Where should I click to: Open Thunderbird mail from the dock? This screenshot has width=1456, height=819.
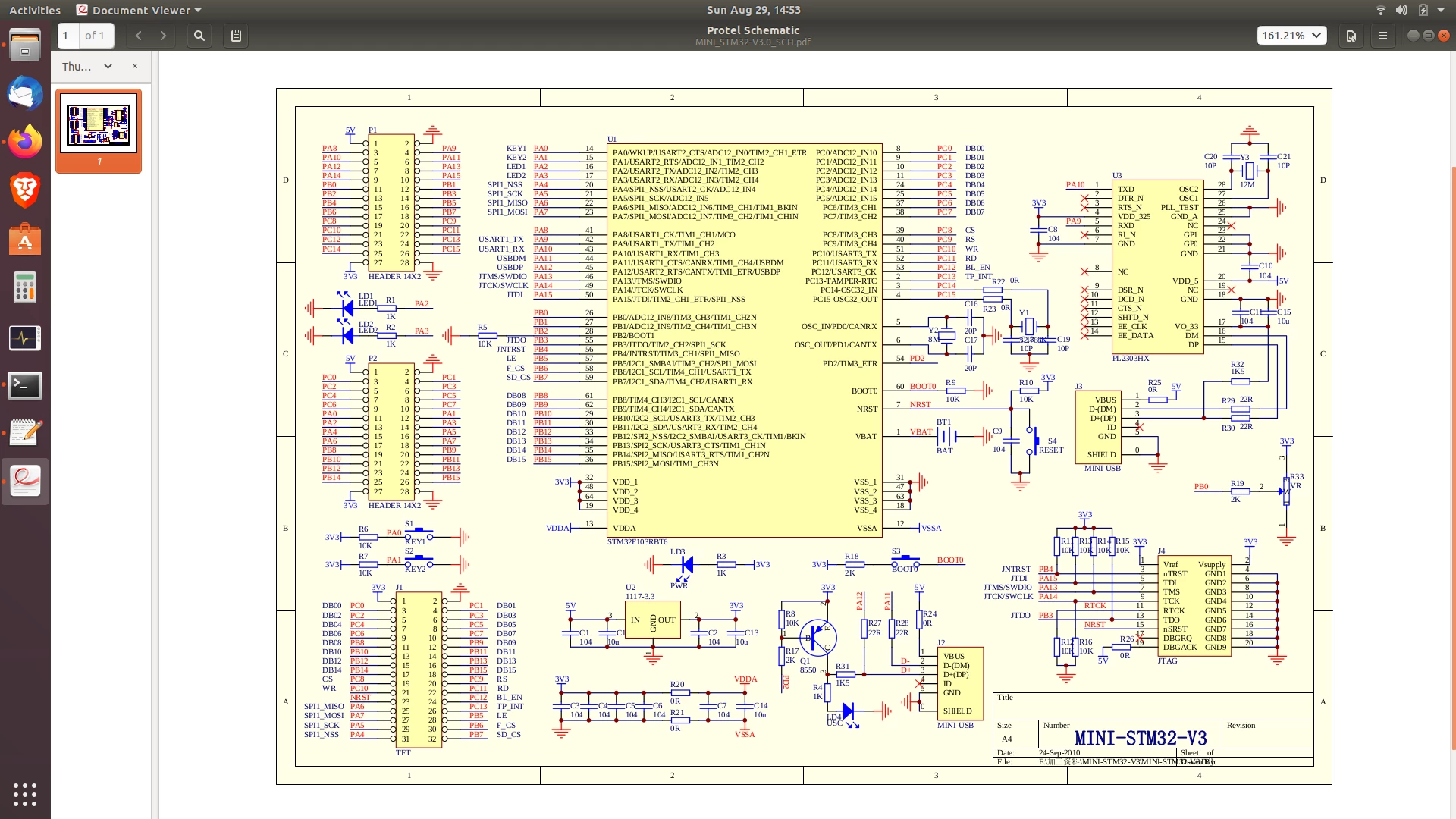[x=25, y=94]
